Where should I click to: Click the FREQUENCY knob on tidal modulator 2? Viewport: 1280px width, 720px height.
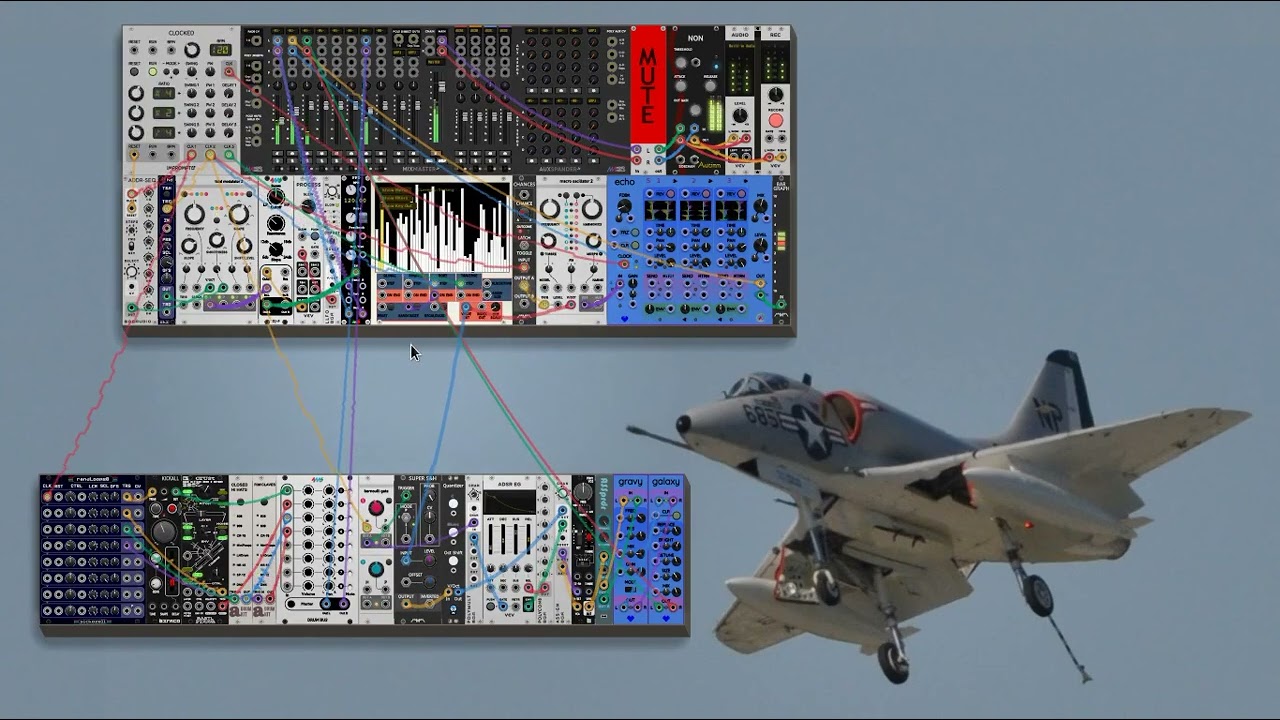coord(194,214)
